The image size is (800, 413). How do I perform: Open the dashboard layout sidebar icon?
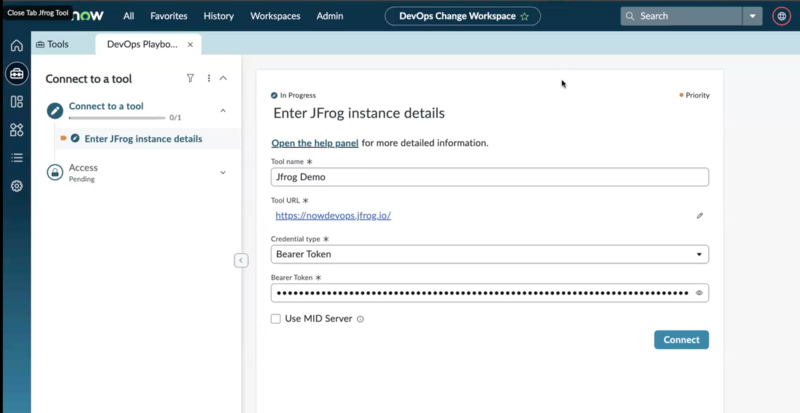pos(17,102)
